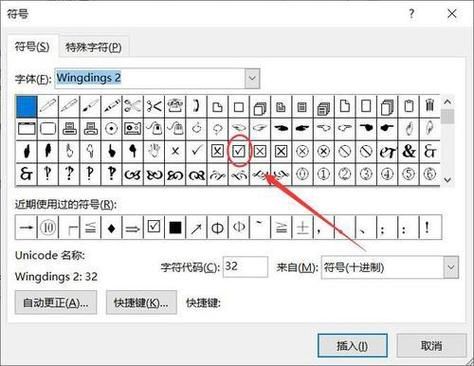
Task: Click the ? help button in title bar
Action: coord(412,14)
